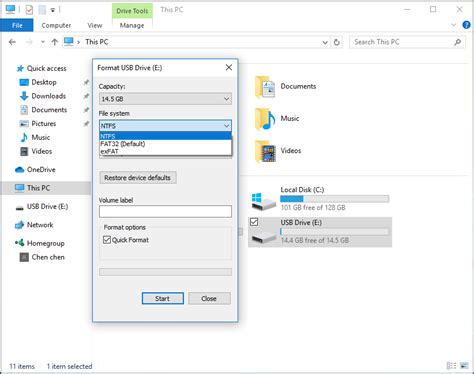Click the pin icon beside Desktop

coord(86,82)
